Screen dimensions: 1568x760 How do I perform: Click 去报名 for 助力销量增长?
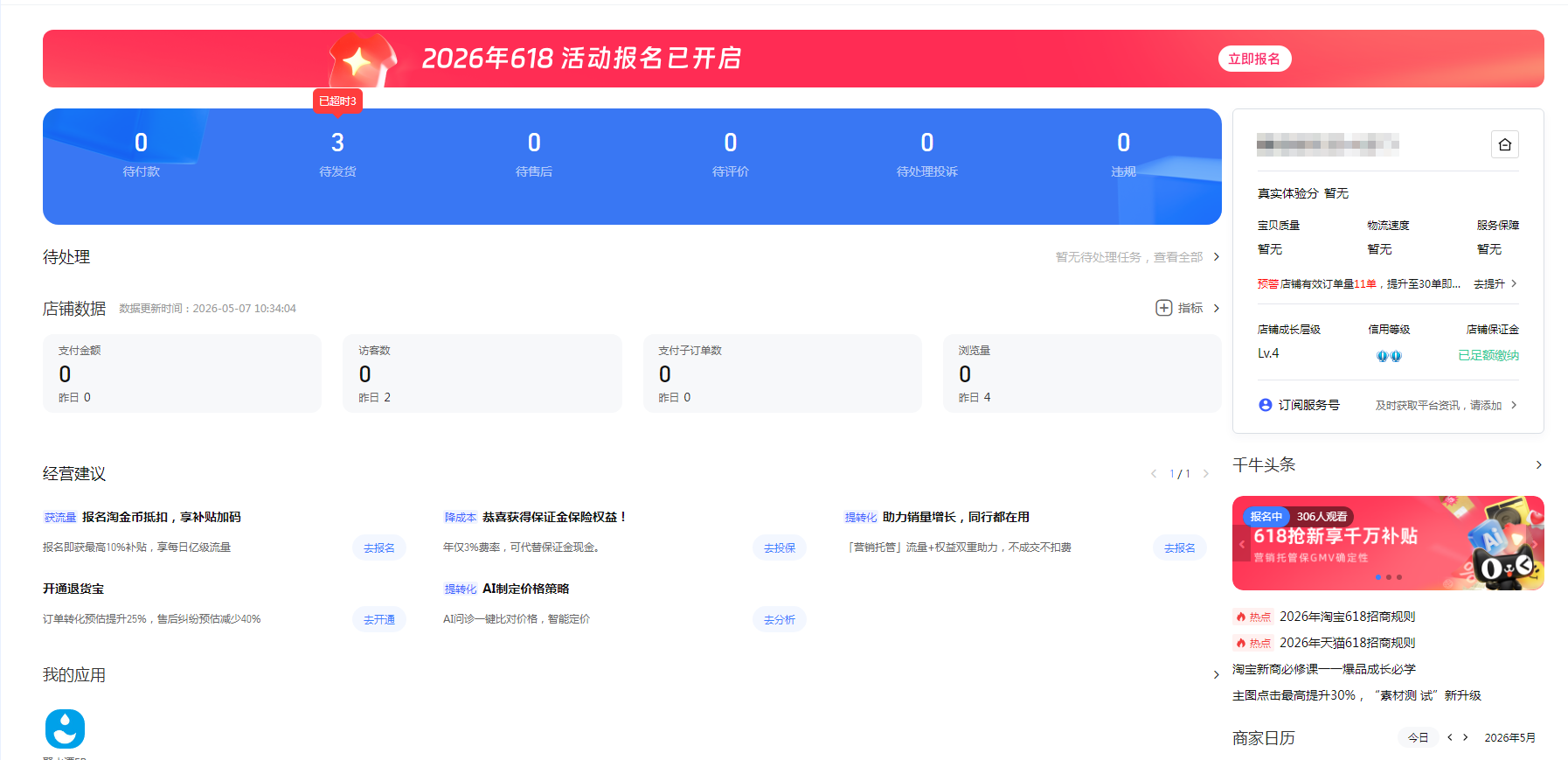1180,548
